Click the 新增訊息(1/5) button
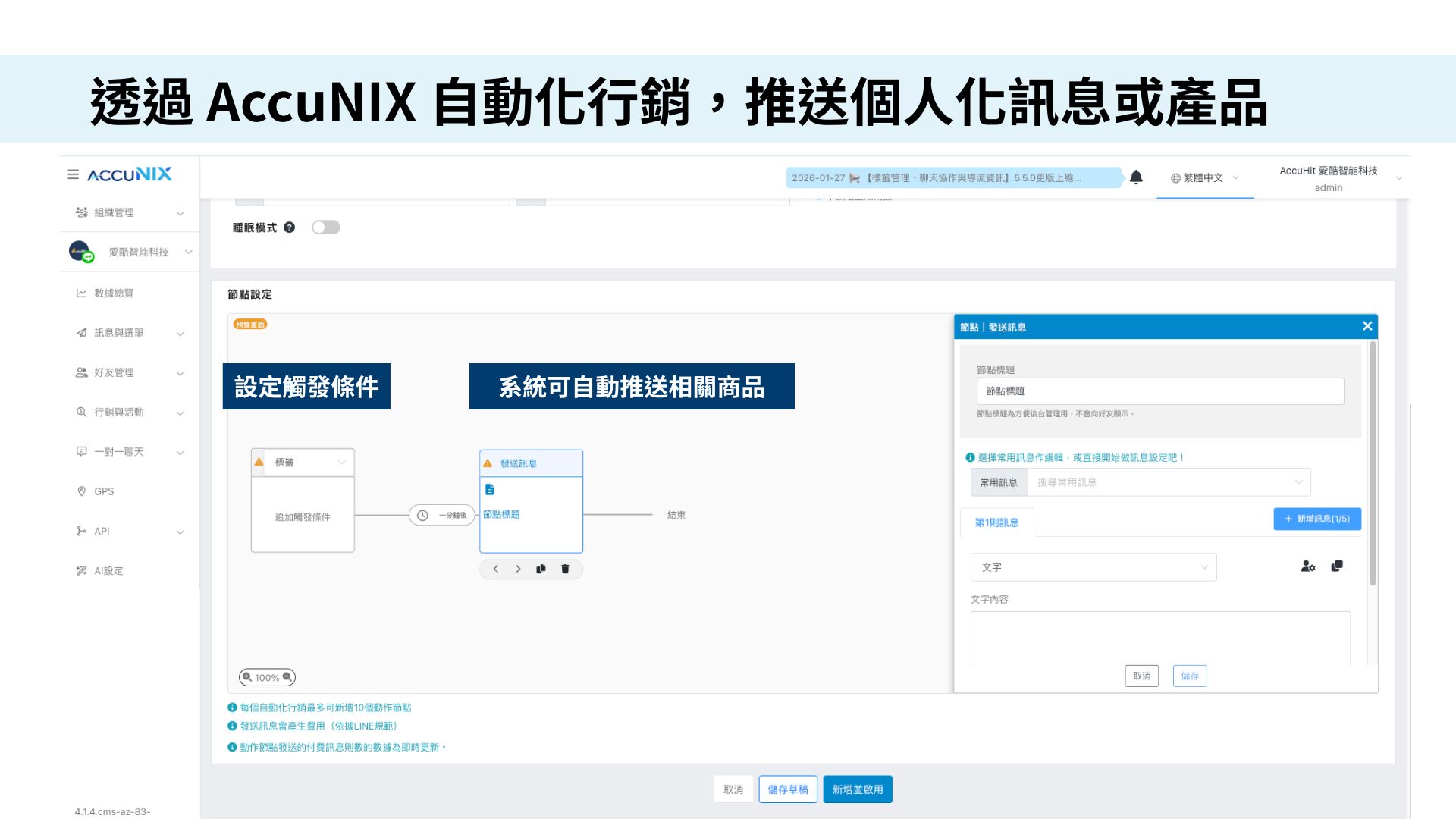 coord(1316,519)
